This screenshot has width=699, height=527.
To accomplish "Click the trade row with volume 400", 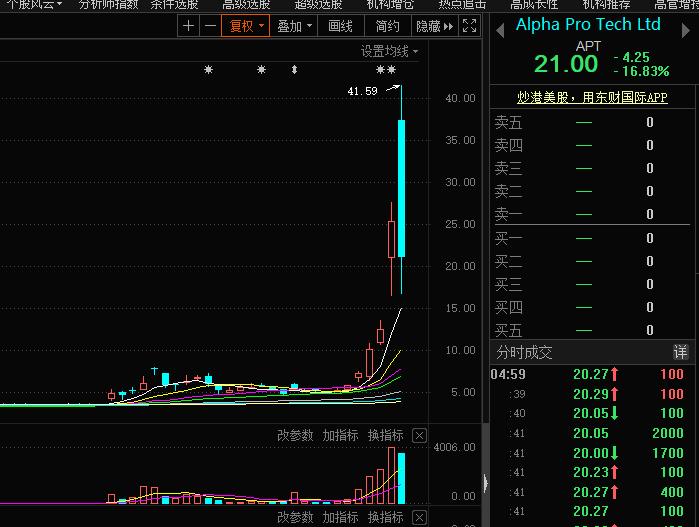I will tap(592, 492).
